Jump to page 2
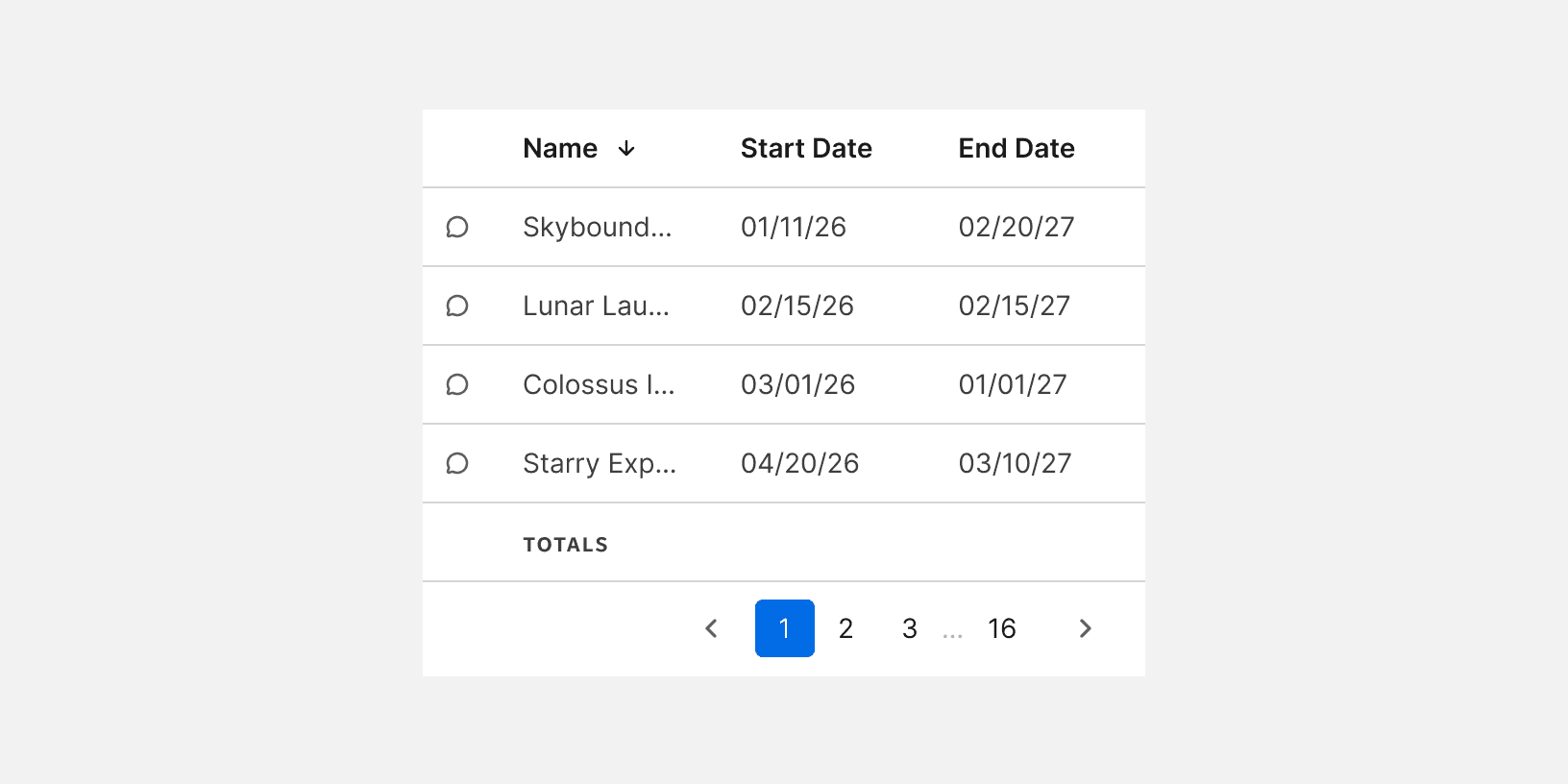The image size is (1568, 784). click(x=845, y=628)
